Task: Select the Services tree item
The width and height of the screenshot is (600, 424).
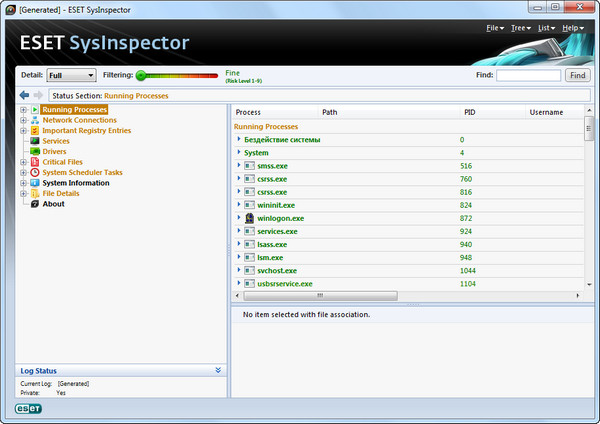Action: click(56, 141)
